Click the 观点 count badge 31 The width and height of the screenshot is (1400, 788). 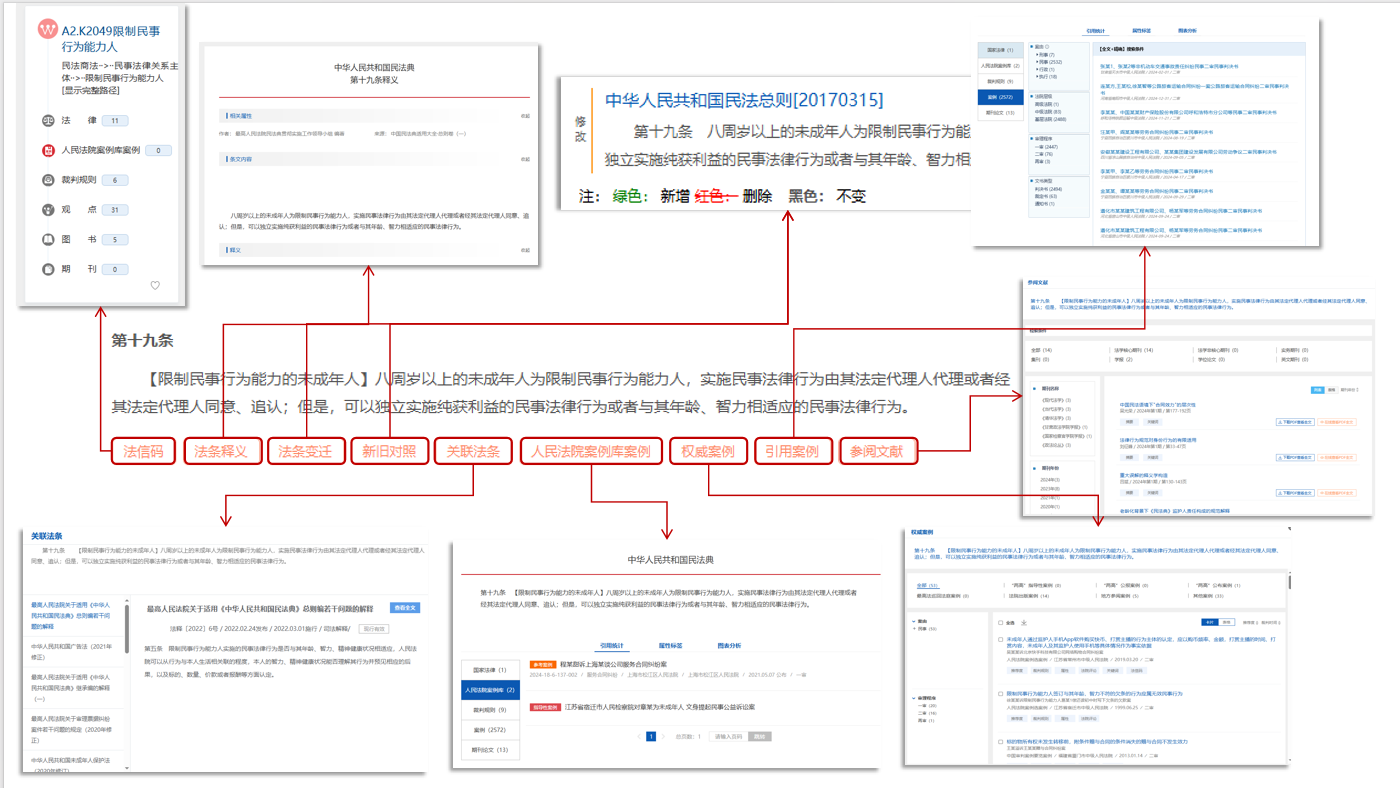click(114, 210)
